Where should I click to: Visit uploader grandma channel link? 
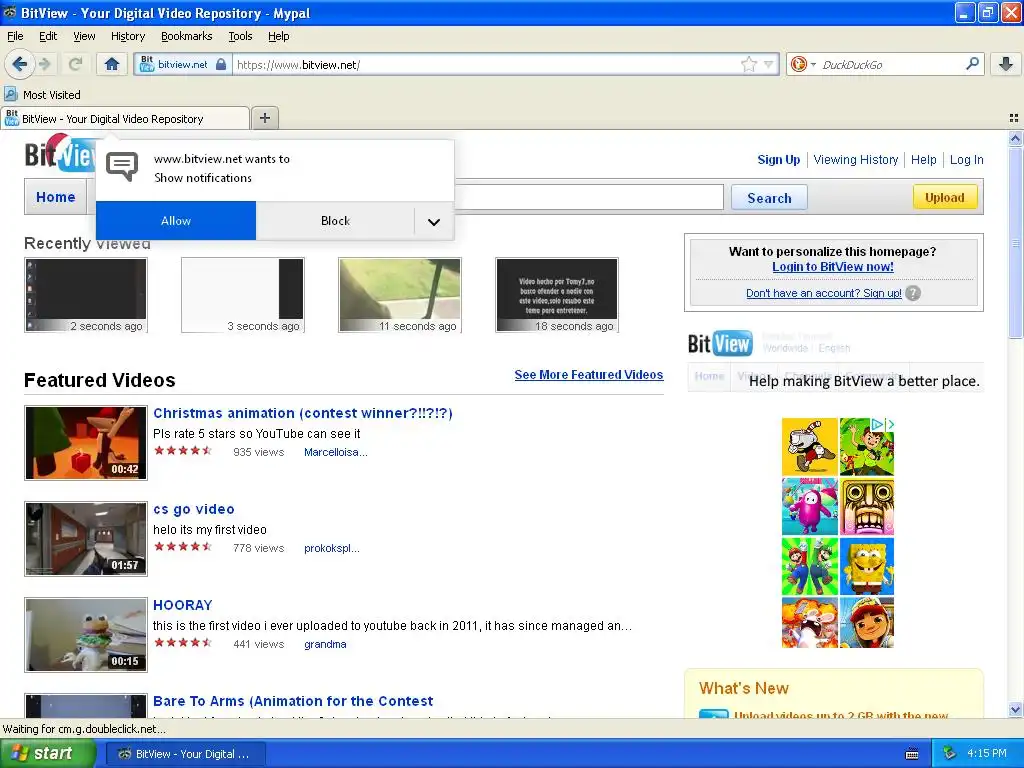tap(325, 644)
